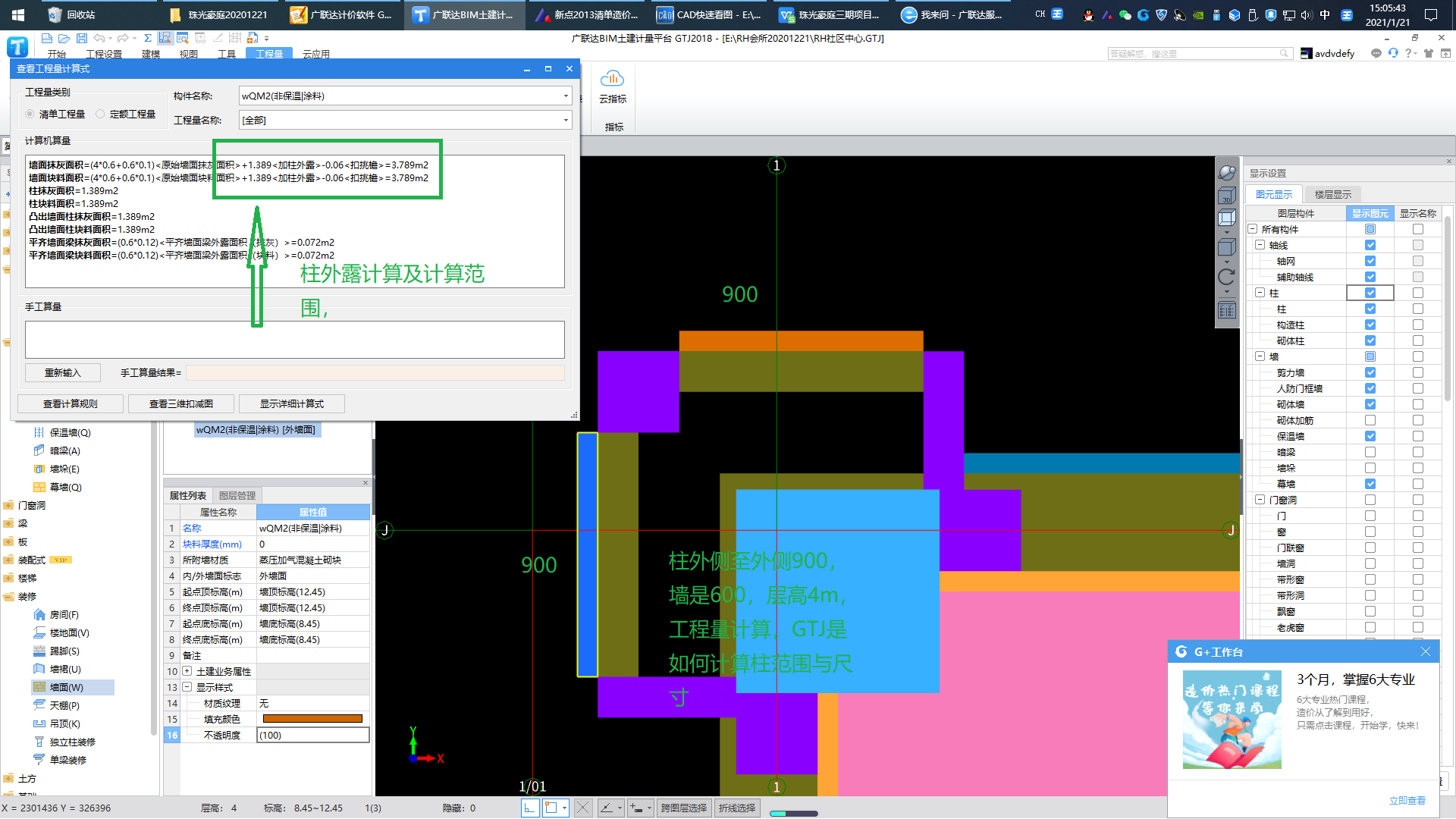Open the 开始 ribbon tab

tap(57, 54)
